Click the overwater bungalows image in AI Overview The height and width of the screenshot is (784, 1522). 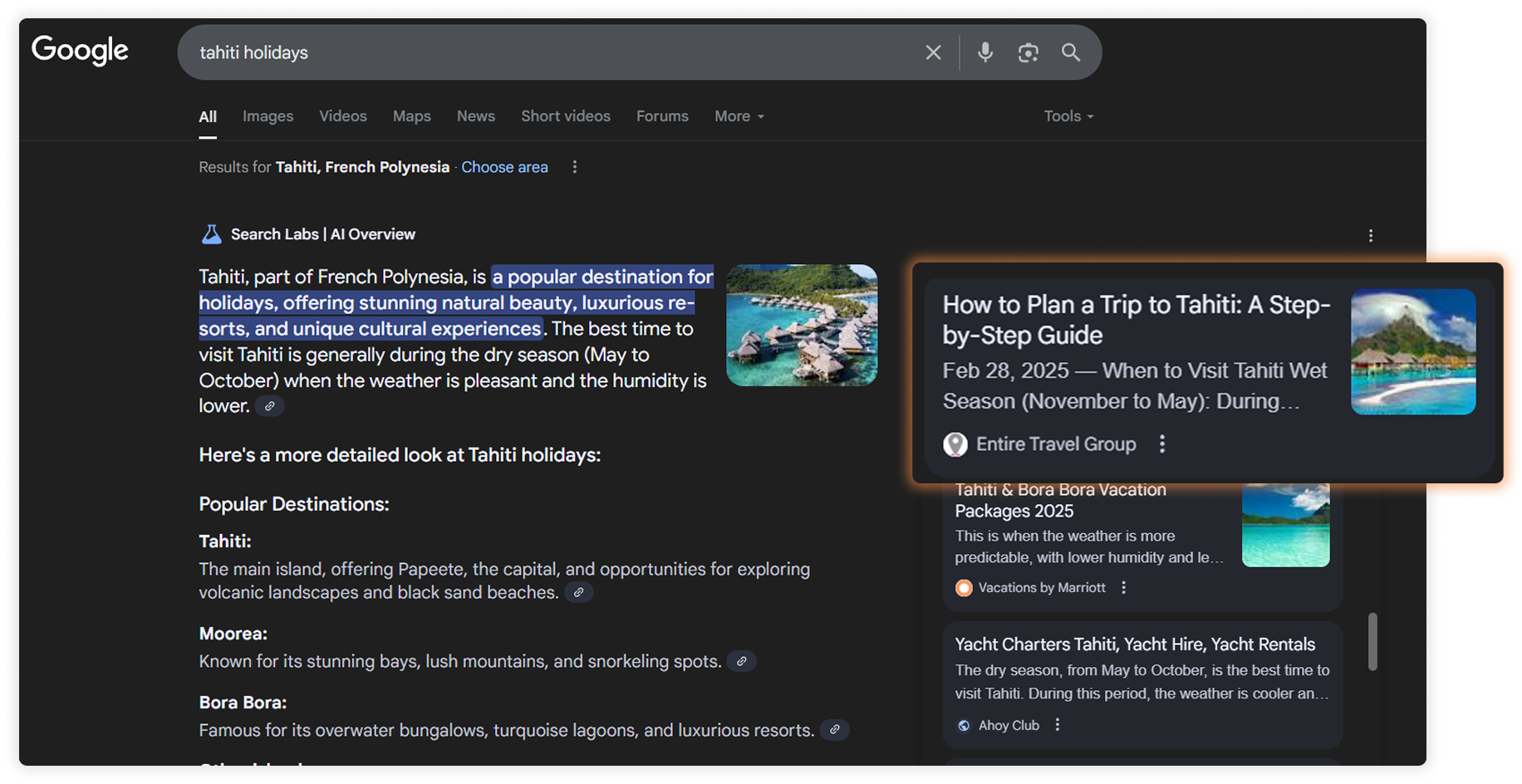pos(802,326)
